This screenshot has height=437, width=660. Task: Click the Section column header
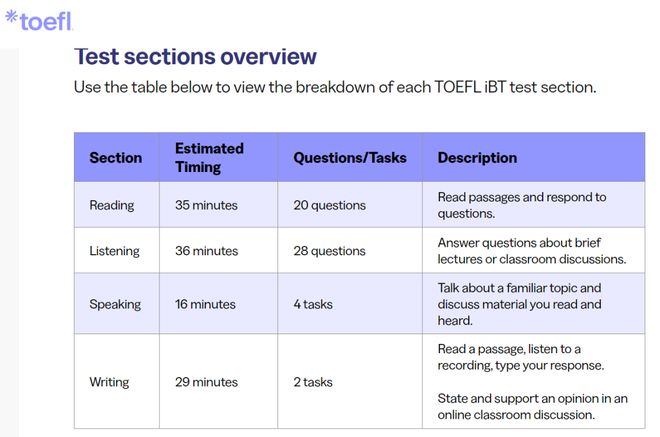point(116,158)
